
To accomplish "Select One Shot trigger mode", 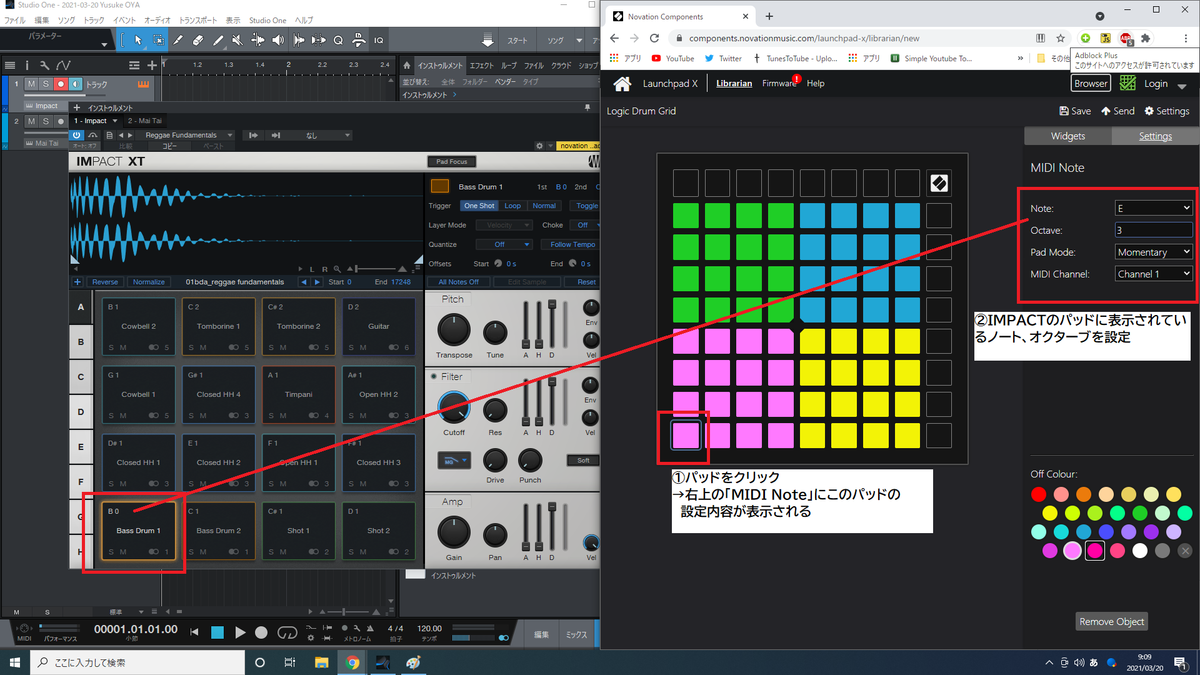I will tap(478, 205).
